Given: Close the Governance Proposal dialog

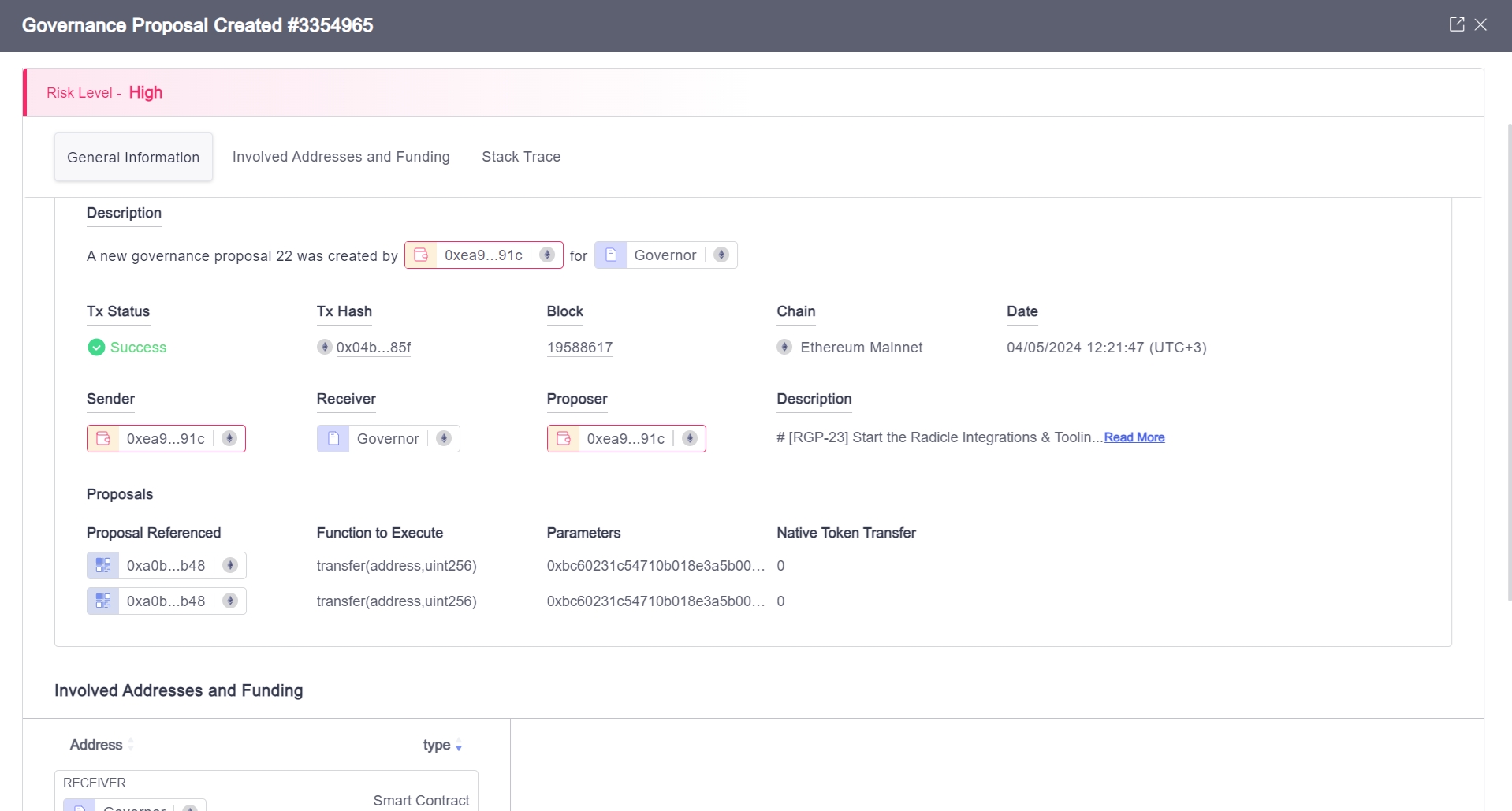Looking at the screenshot, I should [1481, 24].
